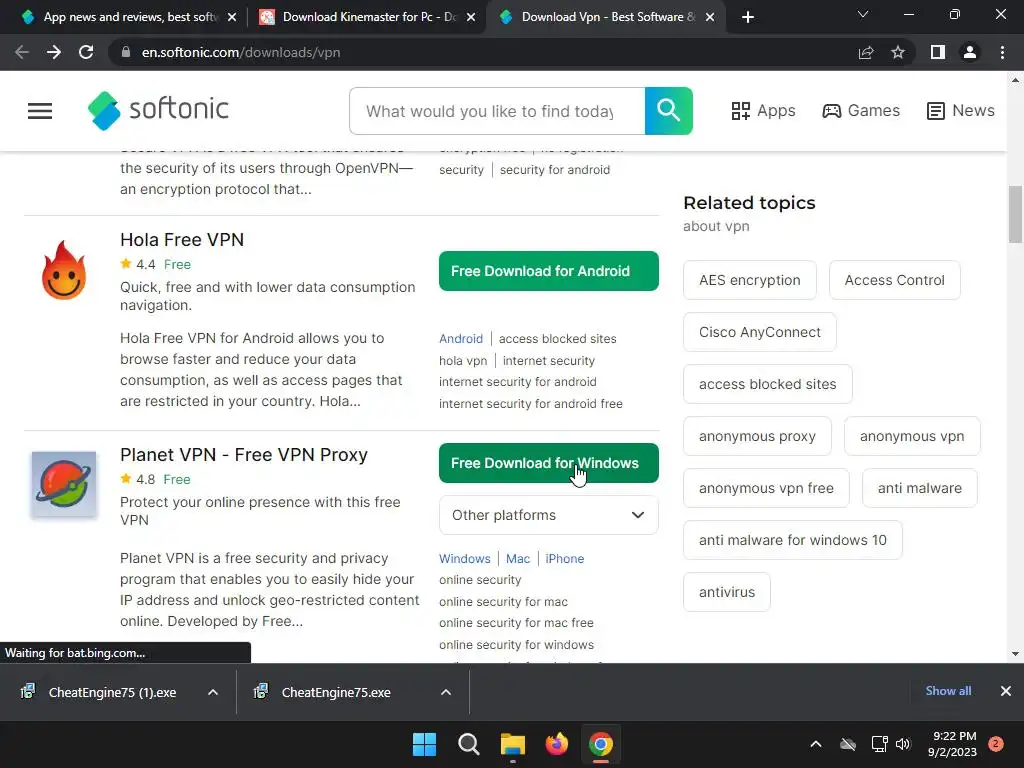Select the anonymous vpn free topic

767,488
